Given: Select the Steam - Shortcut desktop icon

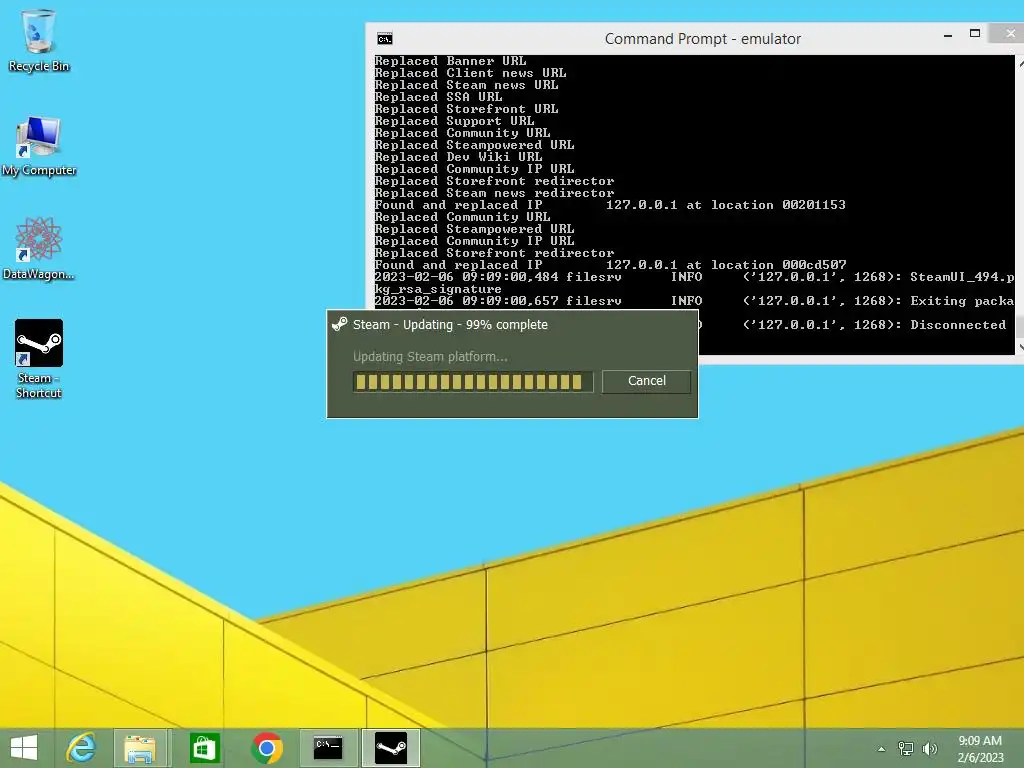Looking at the screenshot, I should click(39, 359).
